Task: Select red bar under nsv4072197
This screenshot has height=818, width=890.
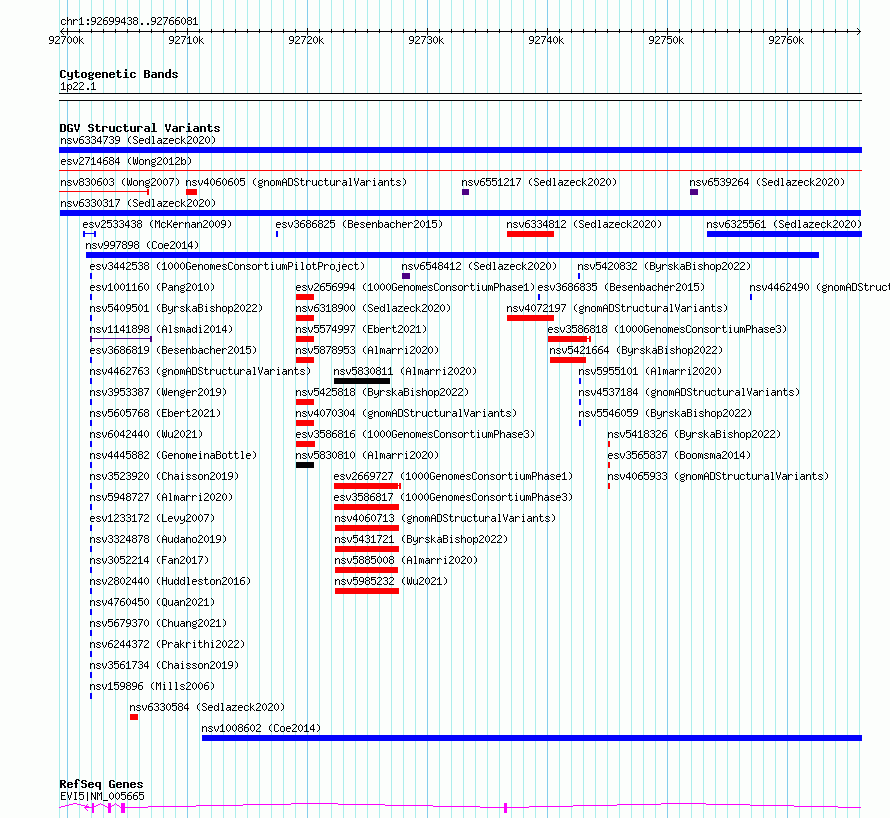Action: pos(530,318)
